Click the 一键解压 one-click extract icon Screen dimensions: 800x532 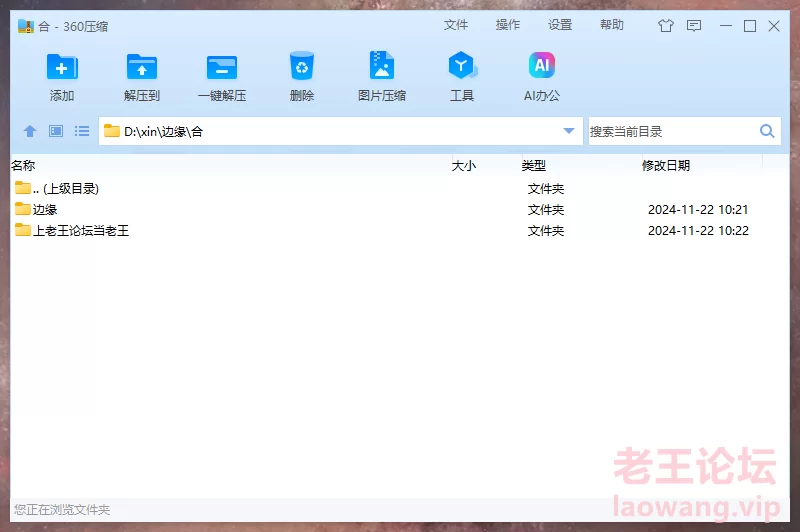(222, 67)
